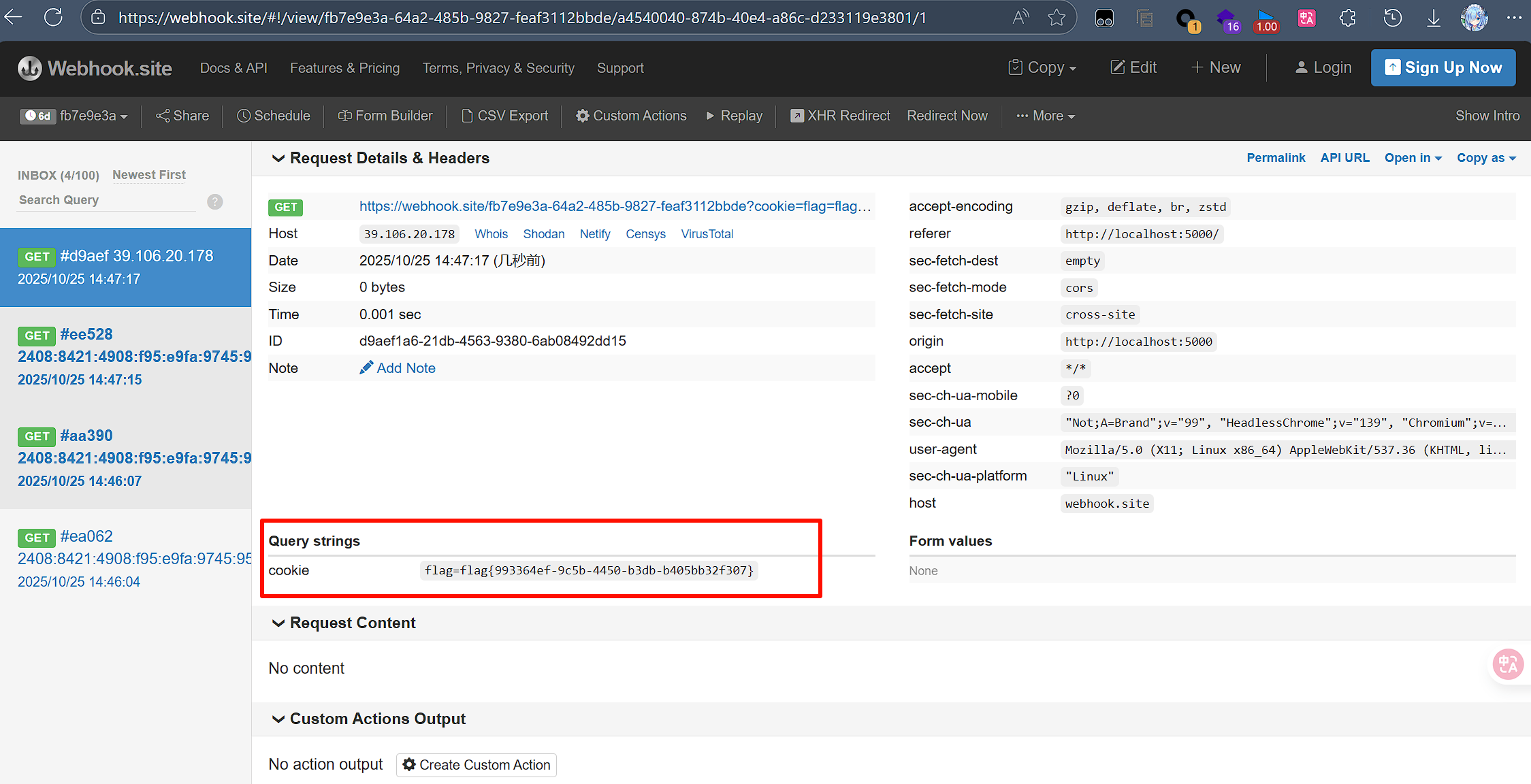Open the Copy as dropdown
The height and width of the screenshot is (784, 1531).
(1486, 158)
